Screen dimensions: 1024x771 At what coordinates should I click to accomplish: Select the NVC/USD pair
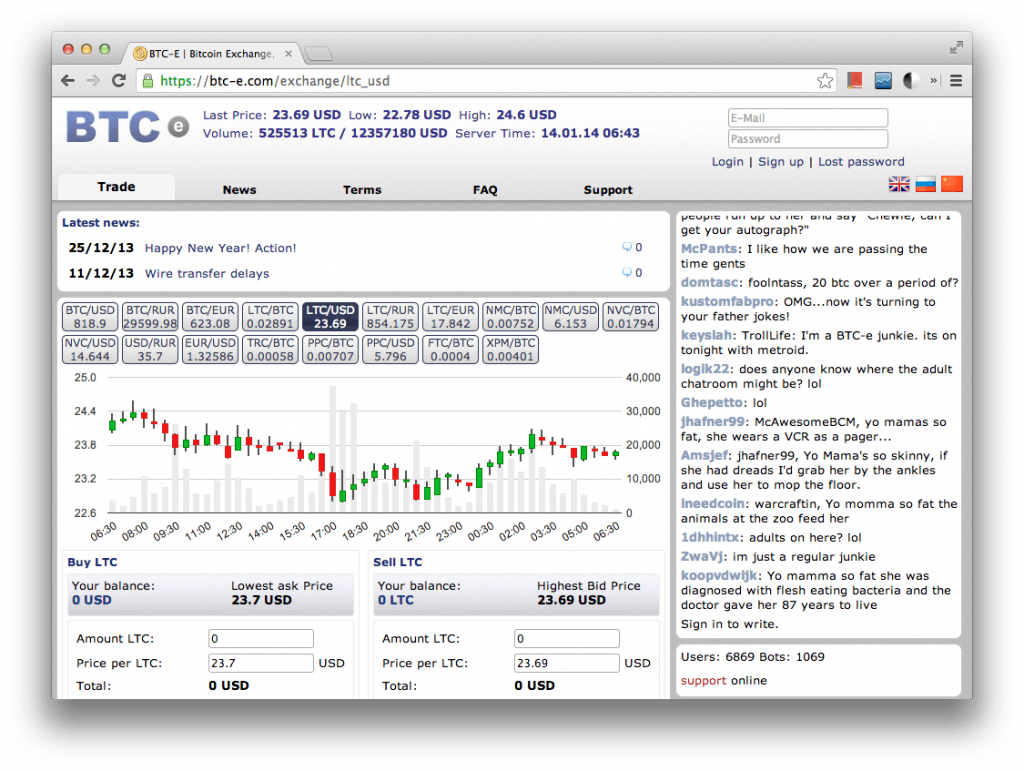click(x=90, y=349)
